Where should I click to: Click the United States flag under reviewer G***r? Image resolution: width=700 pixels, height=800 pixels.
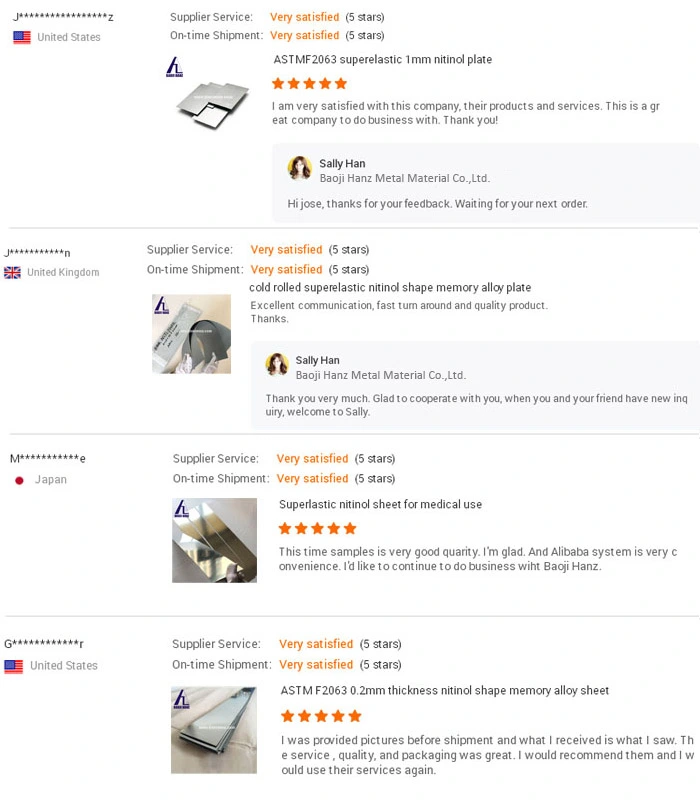pyautogui.click(x=13, y=666)
